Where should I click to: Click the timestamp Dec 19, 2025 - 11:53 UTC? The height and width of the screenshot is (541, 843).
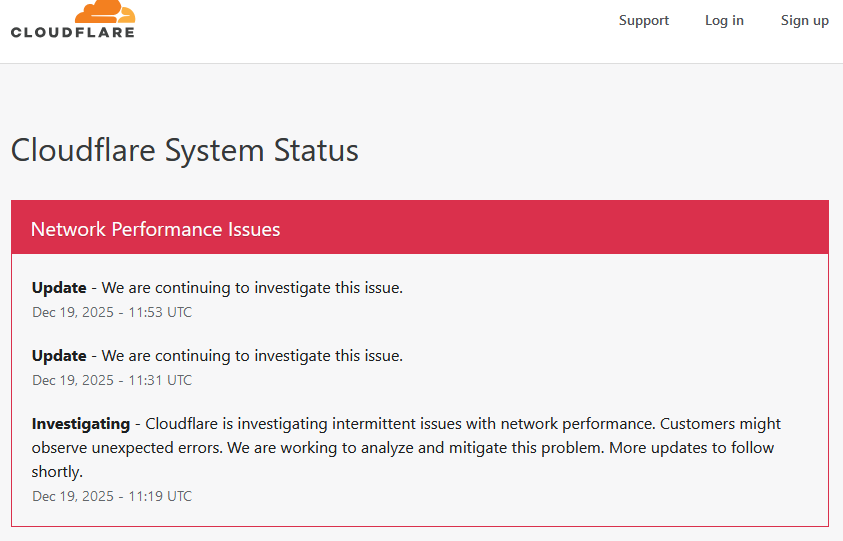tap(112, 312)
